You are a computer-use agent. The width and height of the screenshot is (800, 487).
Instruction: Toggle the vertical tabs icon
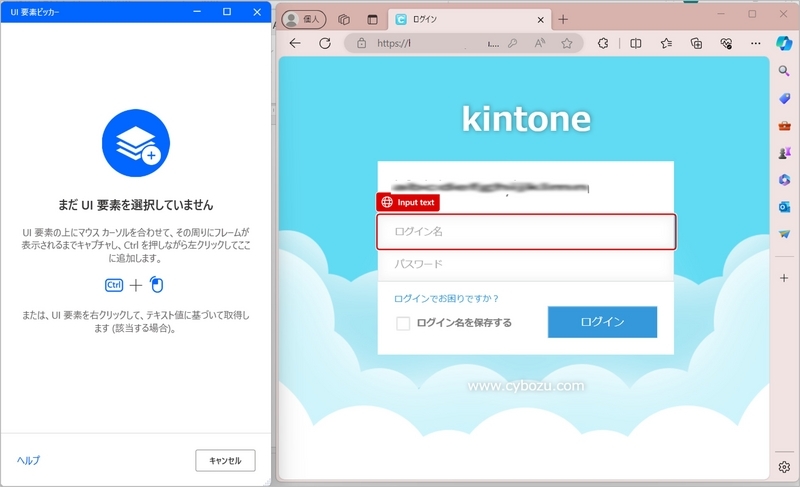tap(372, 19)
